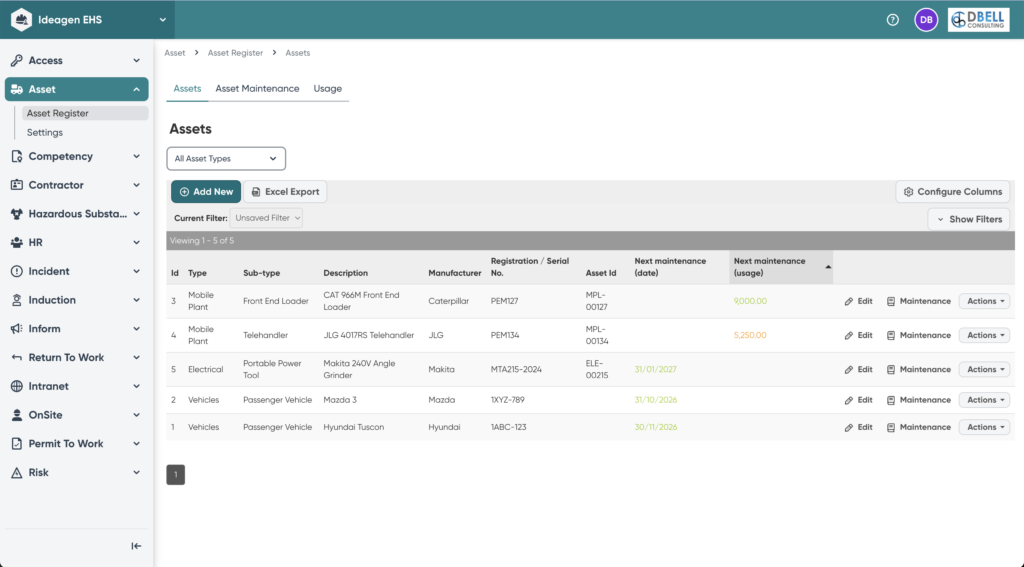Open the help question mark icon
Image resolution: width=1024 pixels, height=567 pixels.
pyautogui.click(x=893, y=20)
